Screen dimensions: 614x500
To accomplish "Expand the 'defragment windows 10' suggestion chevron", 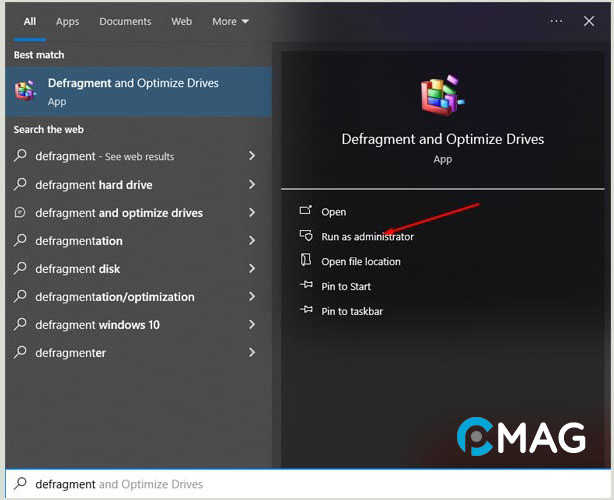I will coord(252,325).
